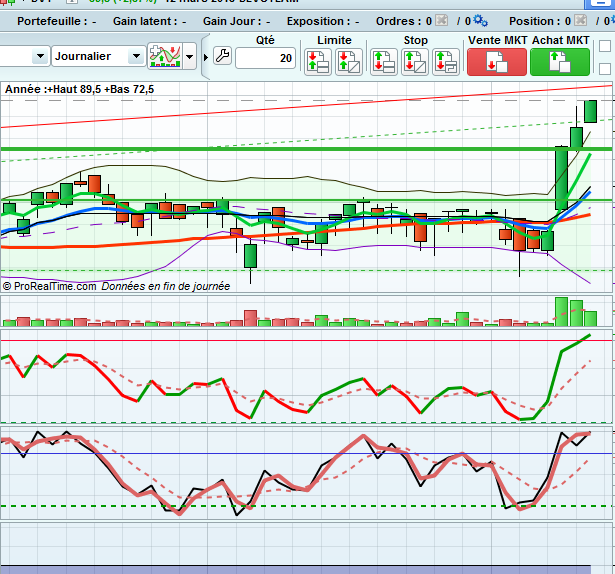Click the Limite order icon with list lines
615x574 pixels.
tap(318, 62)
